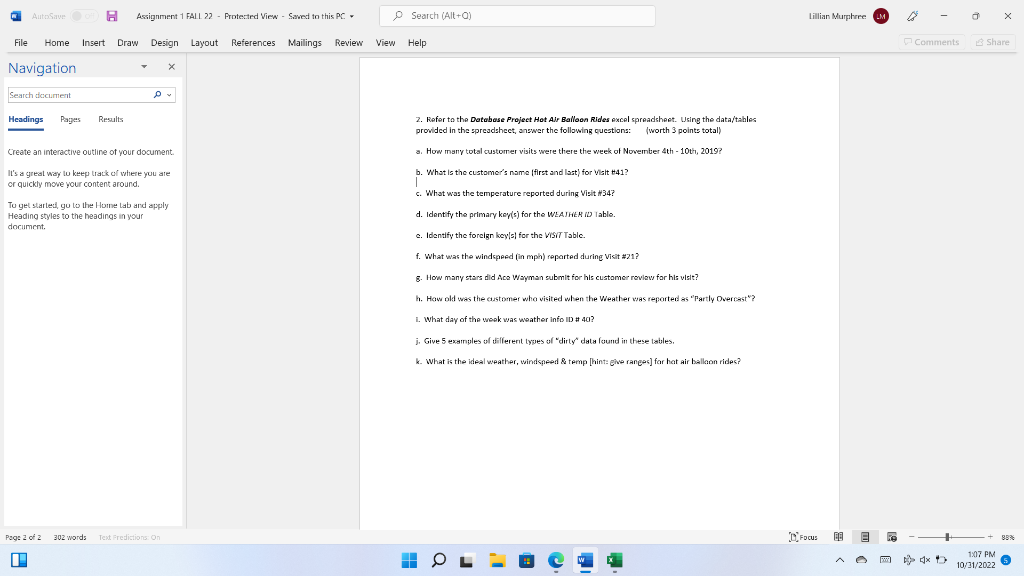Switch to Read Mode view icon

point(839,537)
